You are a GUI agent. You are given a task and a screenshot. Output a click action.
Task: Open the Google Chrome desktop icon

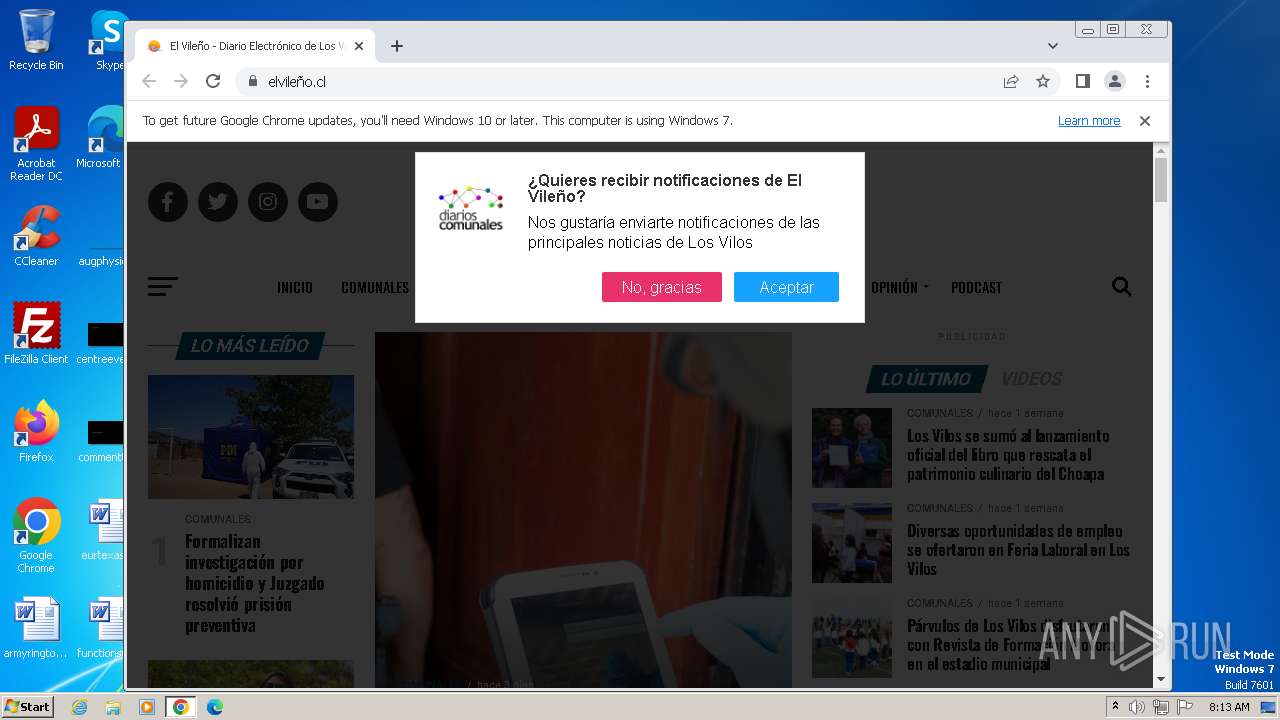pyautogui.click(x=37, y=536)
